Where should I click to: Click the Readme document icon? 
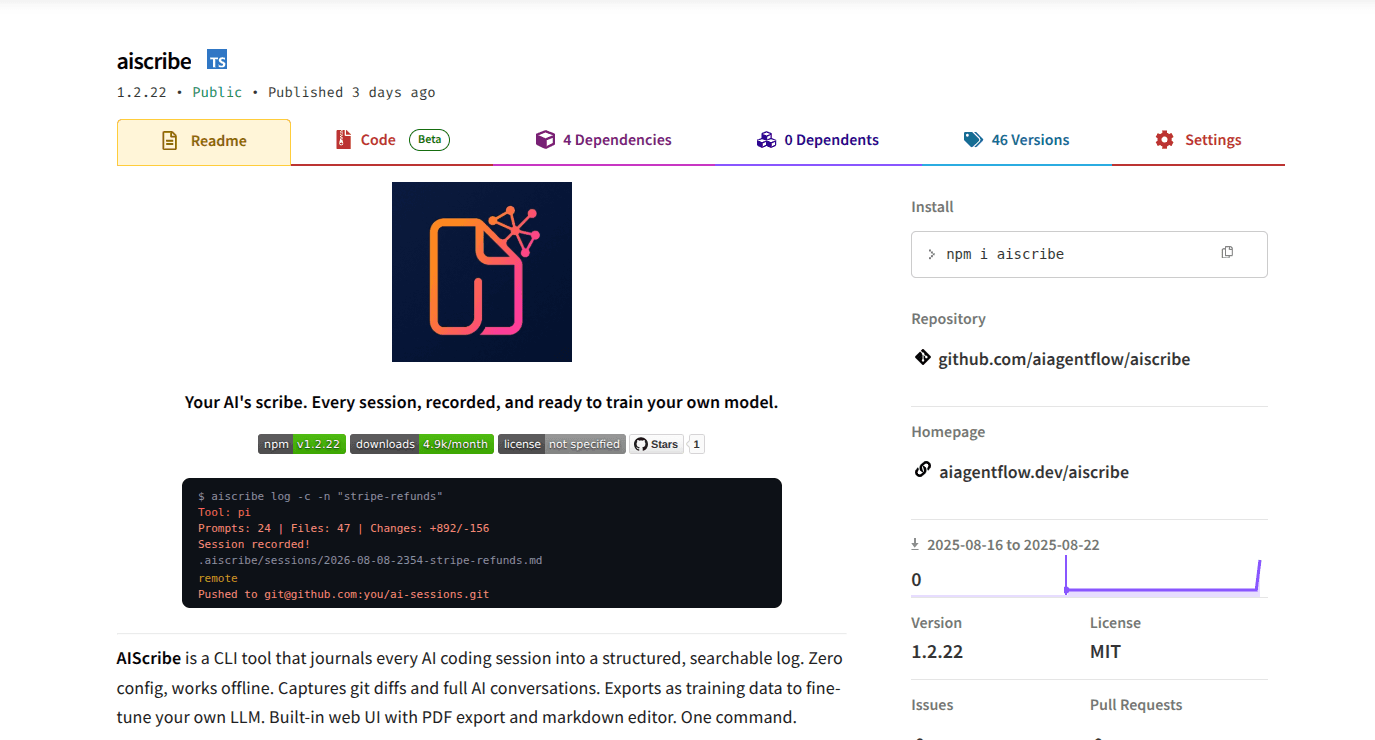point(170,141)
